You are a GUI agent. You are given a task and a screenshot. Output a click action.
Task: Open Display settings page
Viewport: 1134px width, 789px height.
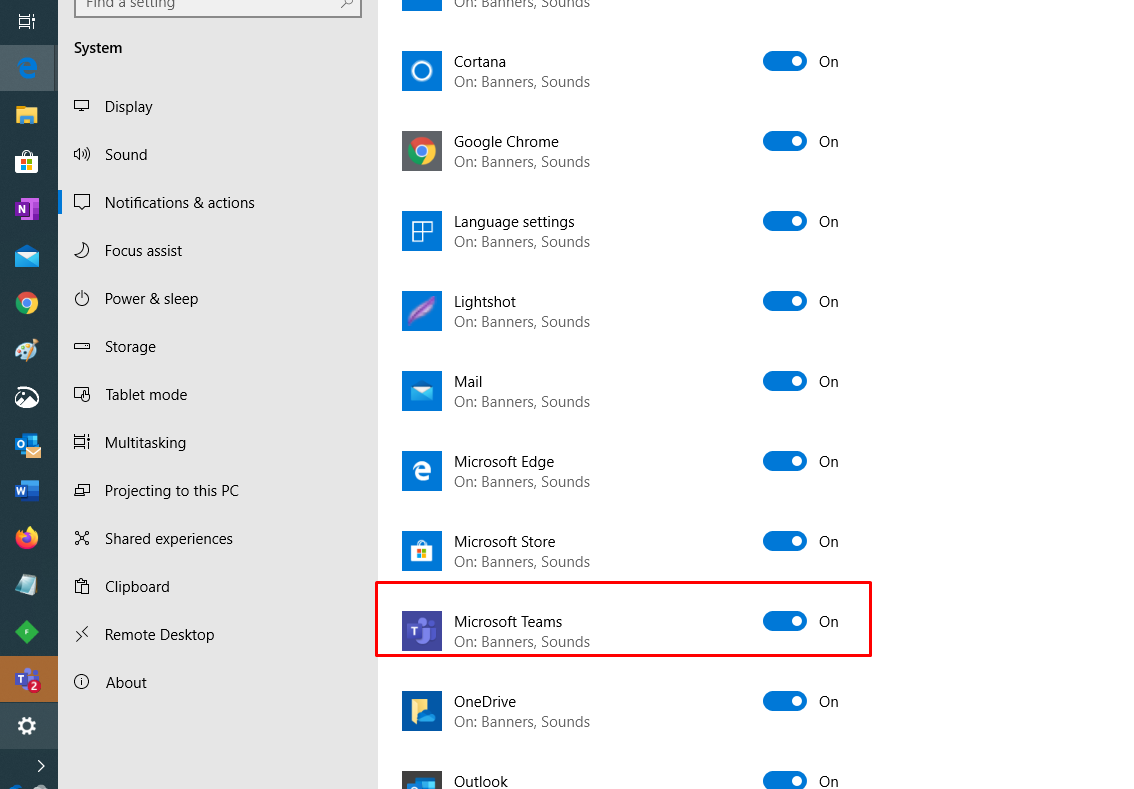pyautogui.click(x=218, y=107)
